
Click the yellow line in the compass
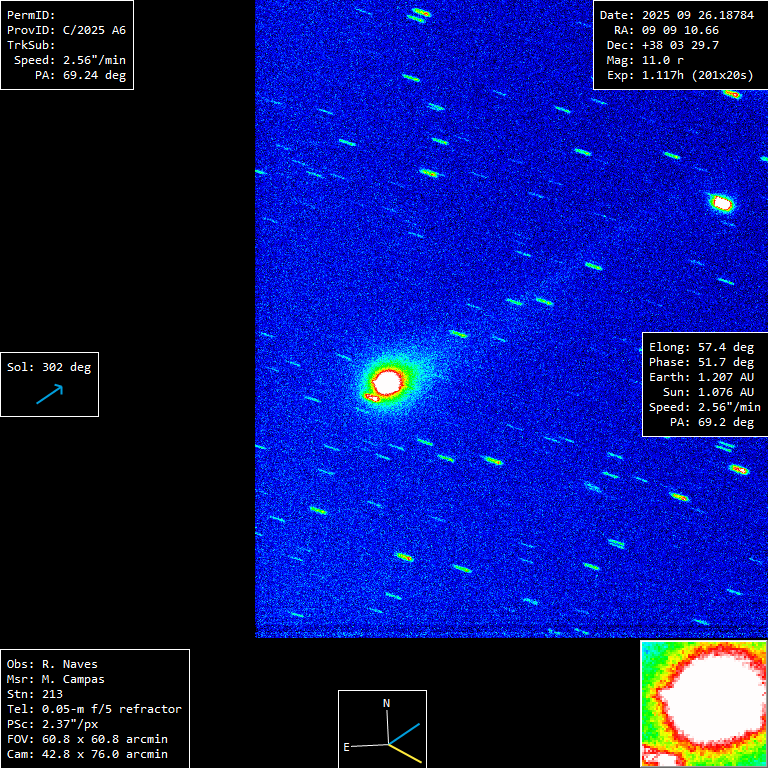pos(406,751)
